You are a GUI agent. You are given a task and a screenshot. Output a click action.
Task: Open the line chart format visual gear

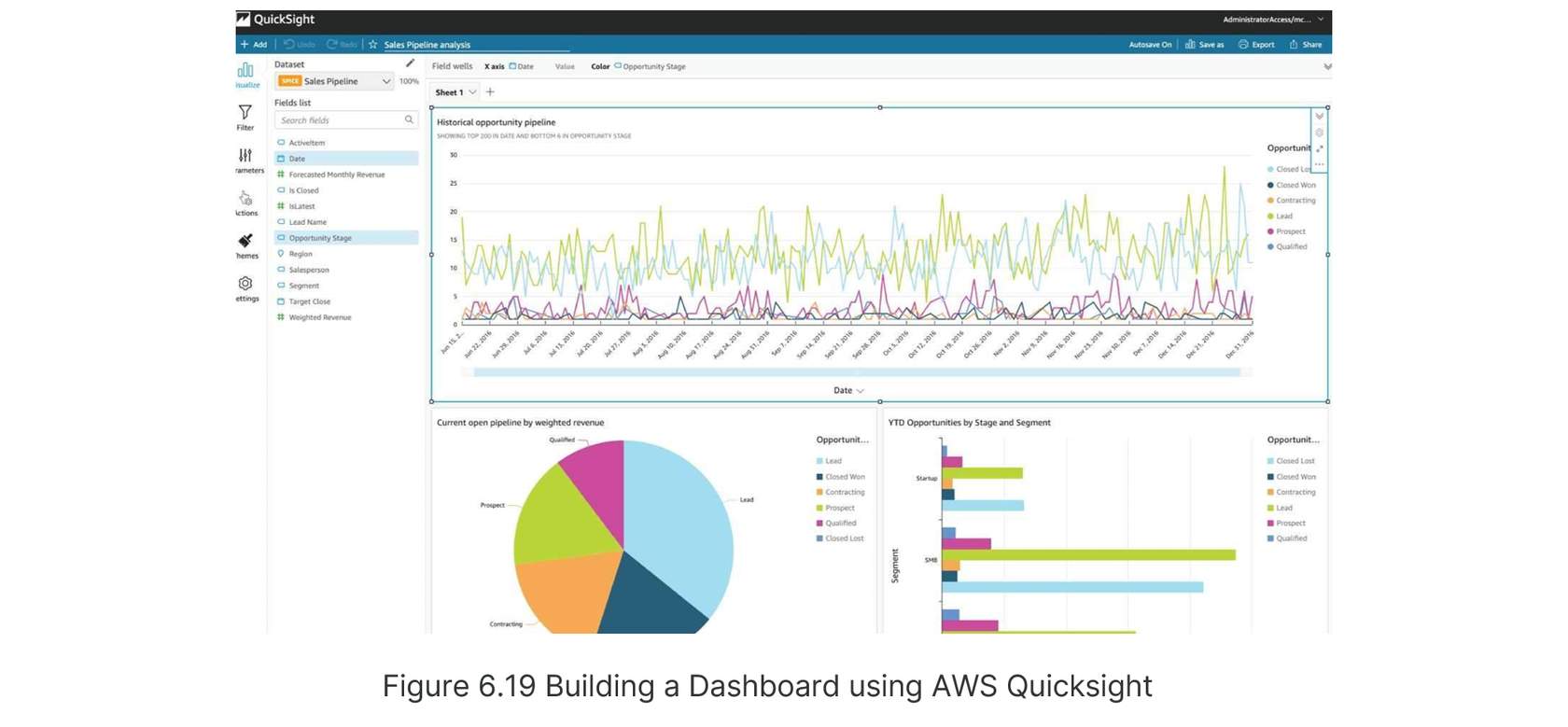[1320, 133]
